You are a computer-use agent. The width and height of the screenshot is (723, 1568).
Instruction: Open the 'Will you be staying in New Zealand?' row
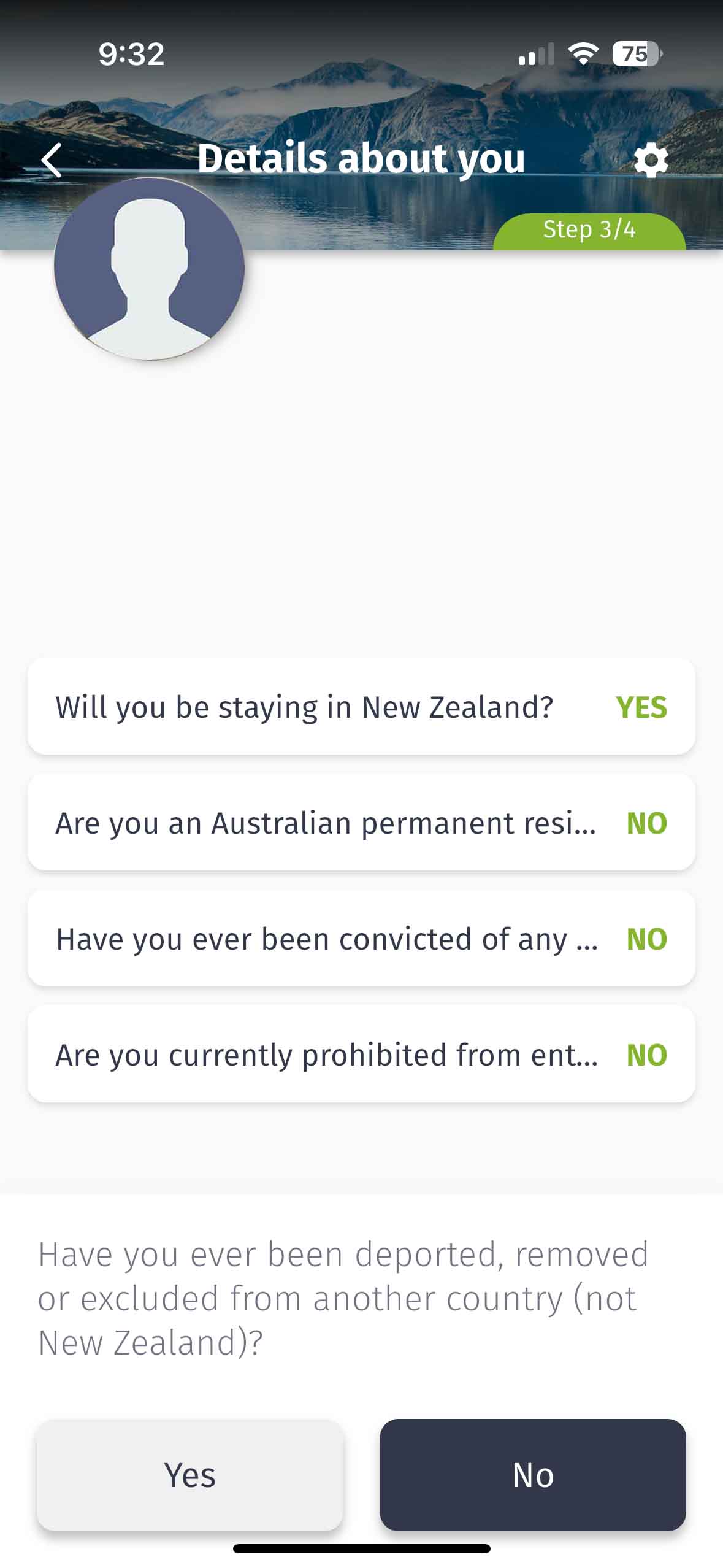click(x=361, y=706)
